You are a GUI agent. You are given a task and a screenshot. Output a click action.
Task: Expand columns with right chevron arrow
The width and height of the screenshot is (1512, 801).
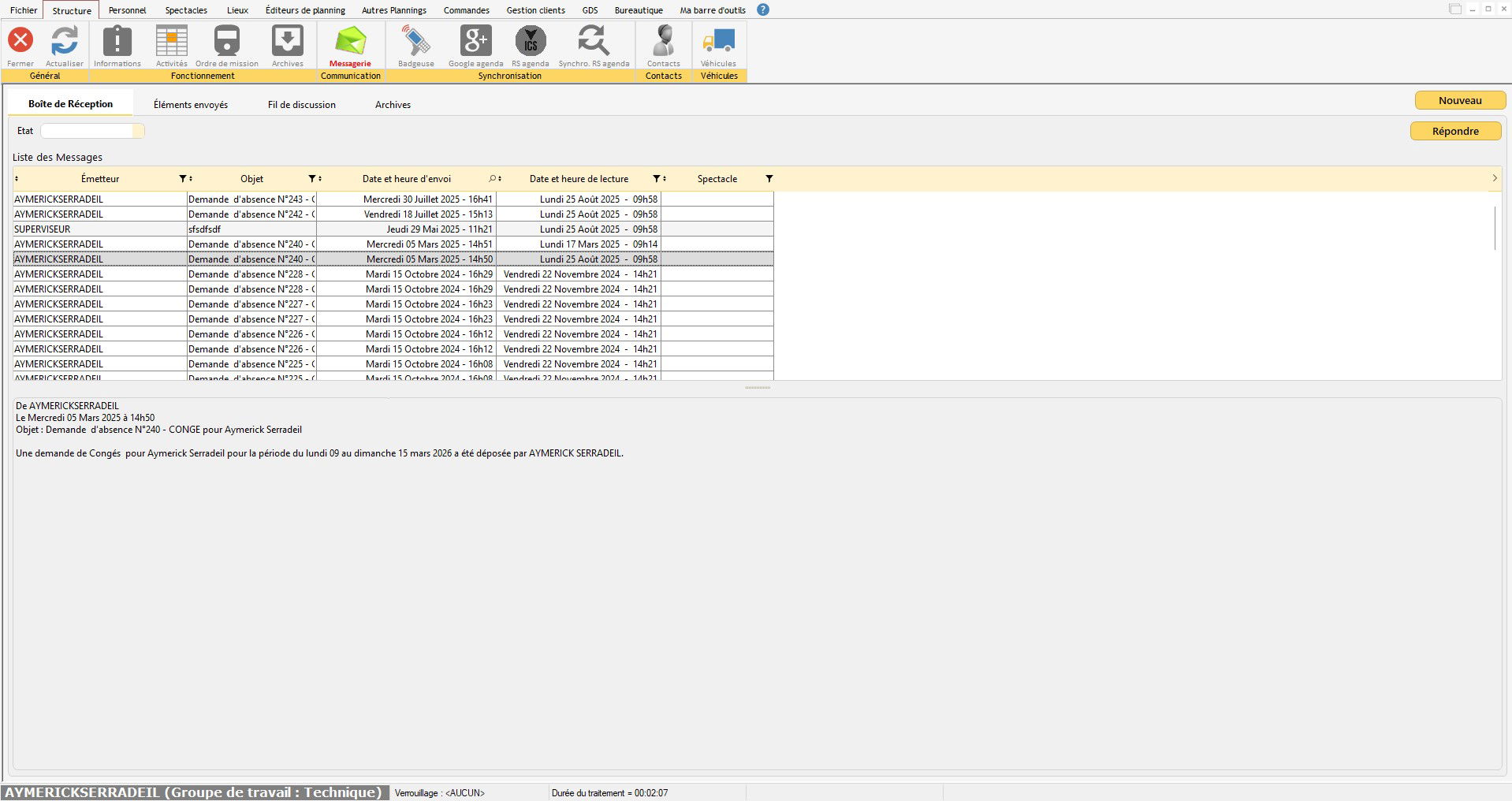1494,179
